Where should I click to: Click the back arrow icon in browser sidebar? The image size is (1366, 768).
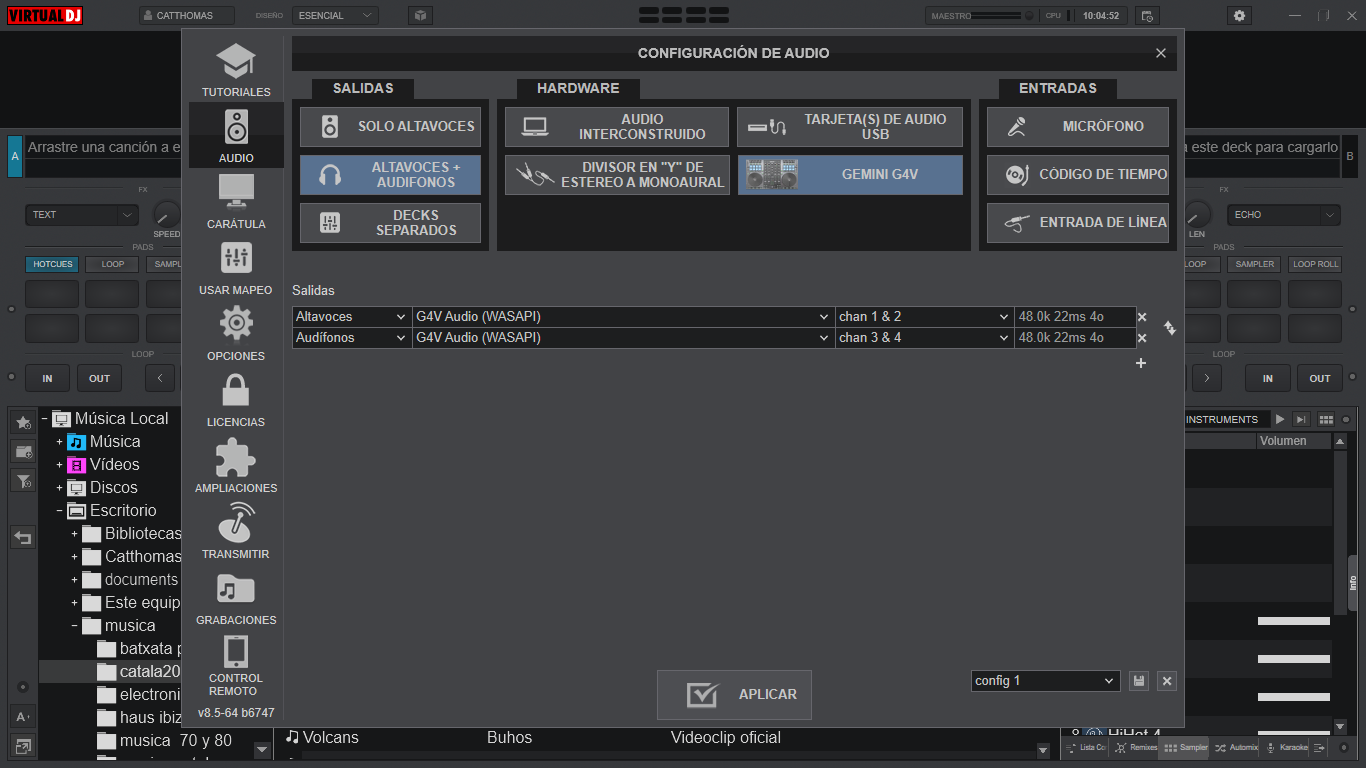point(23,538)
